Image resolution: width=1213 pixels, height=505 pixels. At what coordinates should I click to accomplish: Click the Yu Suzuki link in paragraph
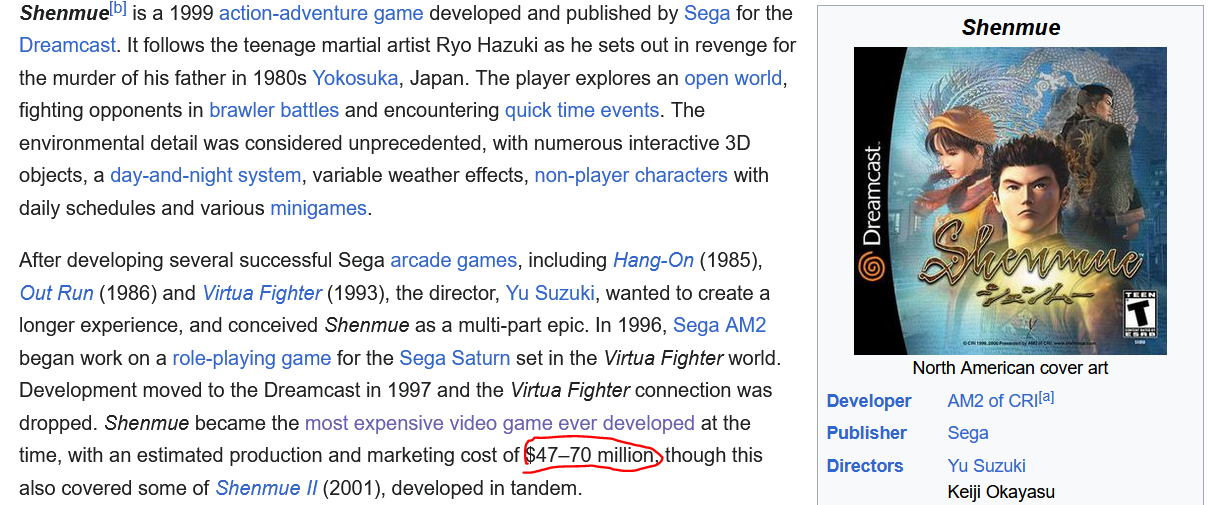(x=552, y=294)
